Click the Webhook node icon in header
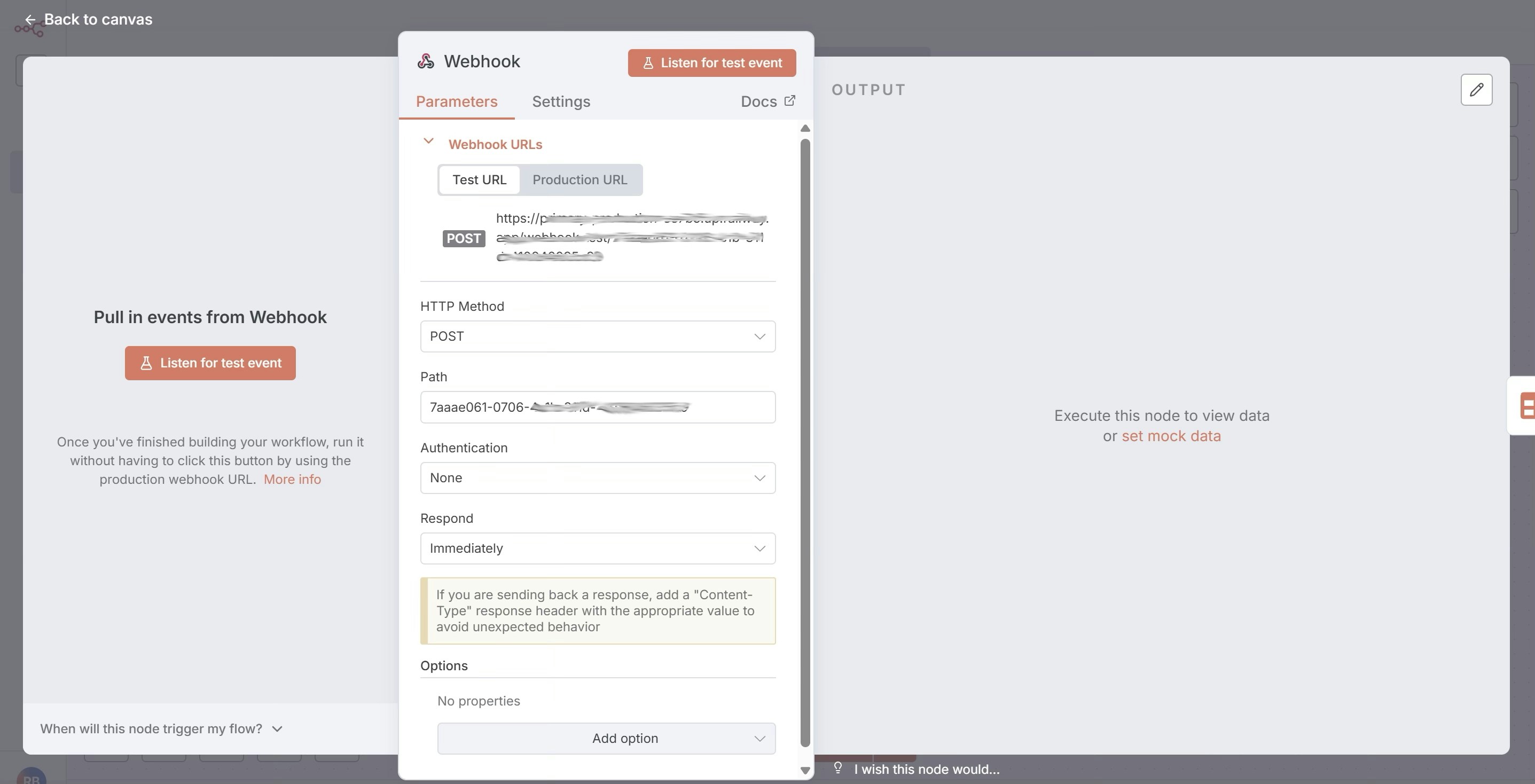The image size is (1535, 784). tap(426, 61)
